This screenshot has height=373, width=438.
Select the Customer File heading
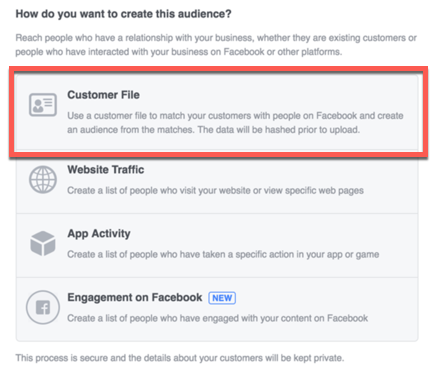click(x=103, y=95)
